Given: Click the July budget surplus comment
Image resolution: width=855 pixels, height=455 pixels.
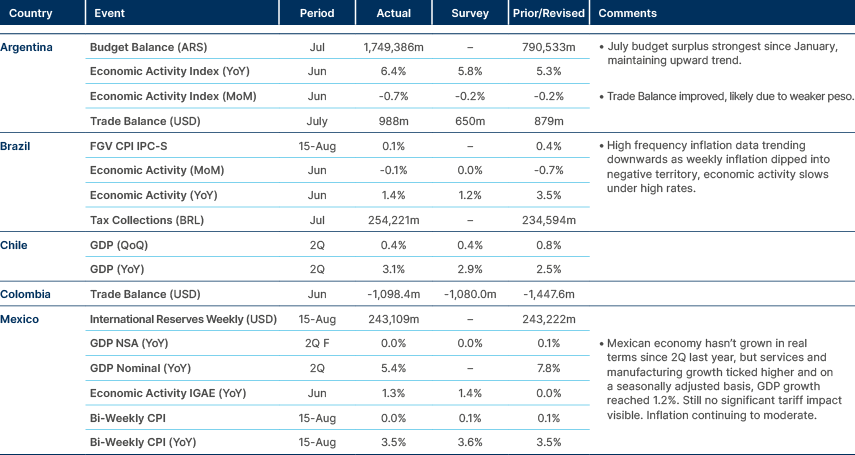Looking at the screenshot, I should pyautogui.click(x=718, y=53).
